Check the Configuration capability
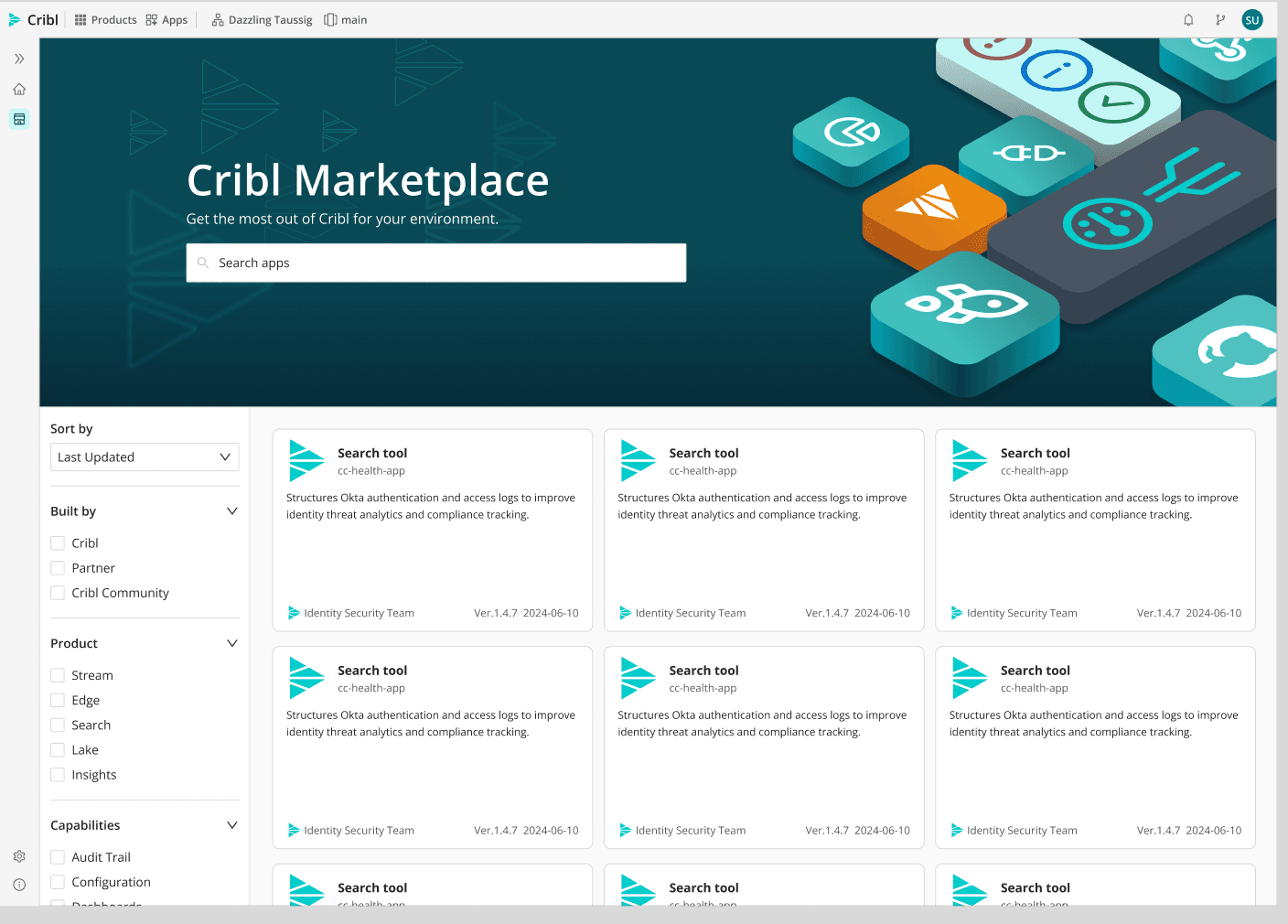The height and width of the screenshot is (924, 1288). 58,882
